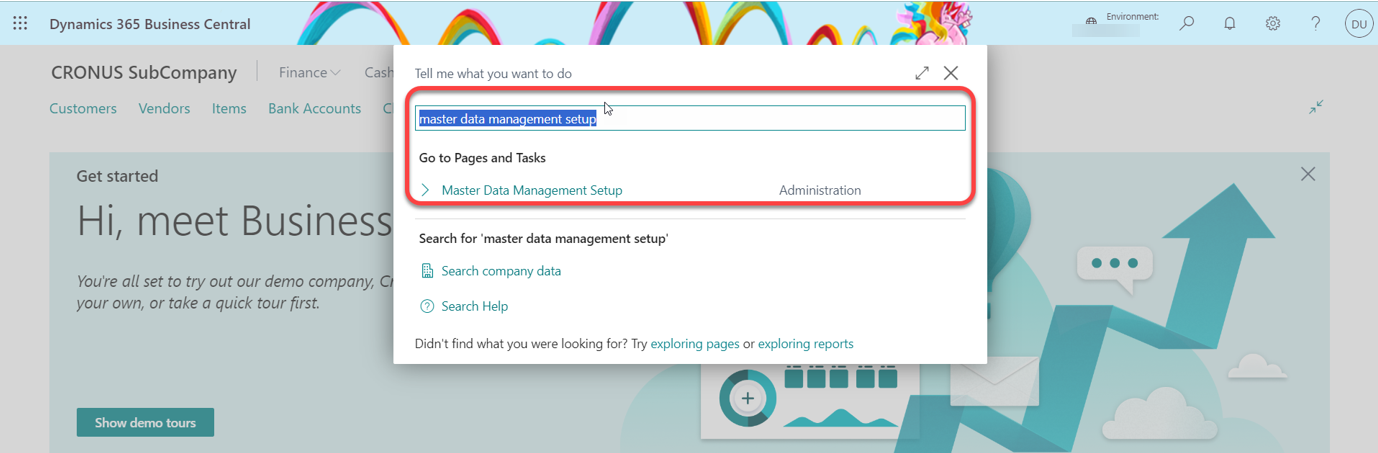Open the exploring pages link

point(695,343)
